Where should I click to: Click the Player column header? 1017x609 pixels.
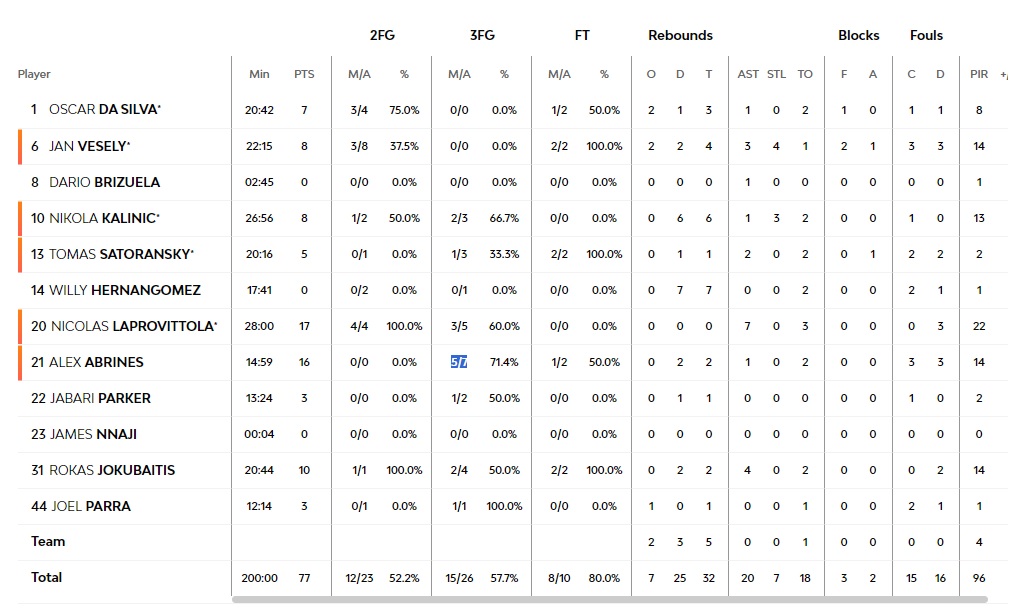click(34, 74)
